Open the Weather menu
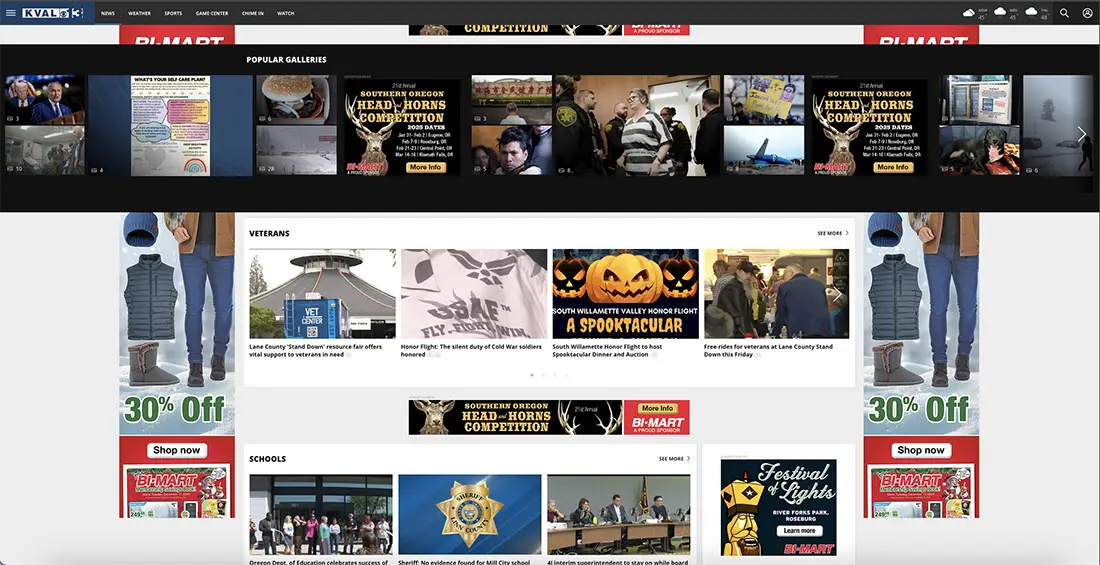Screen dimensions: 1100x565 click(x=139, y=13)
